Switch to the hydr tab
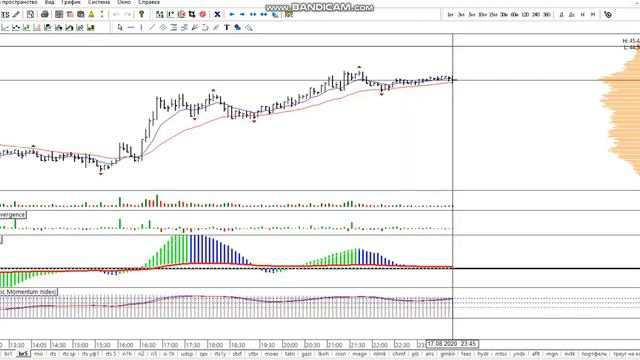640x360 pixels. (x=483, y=354)
